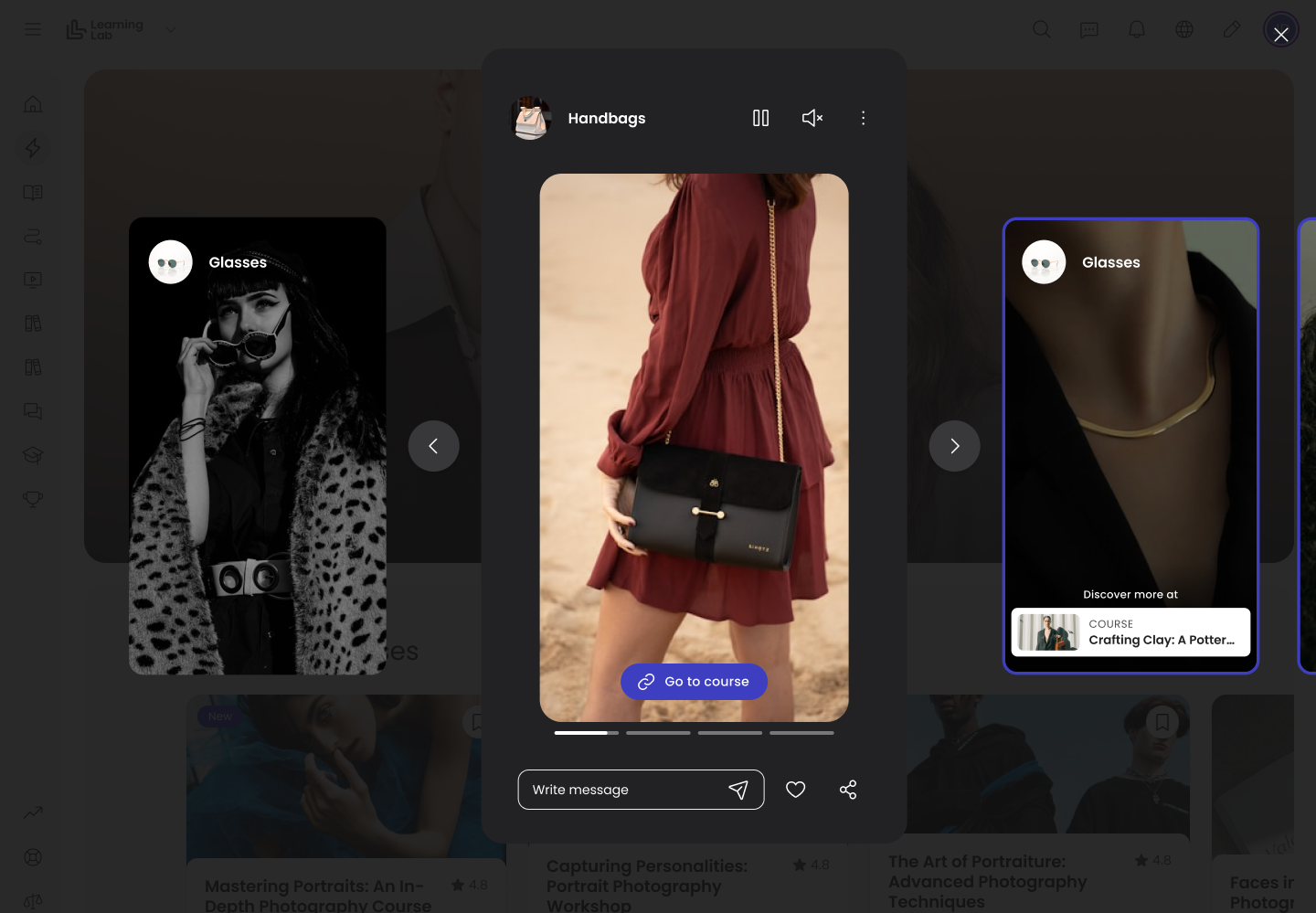Bookmark The Art of Portraiture course

(1162, 722)
